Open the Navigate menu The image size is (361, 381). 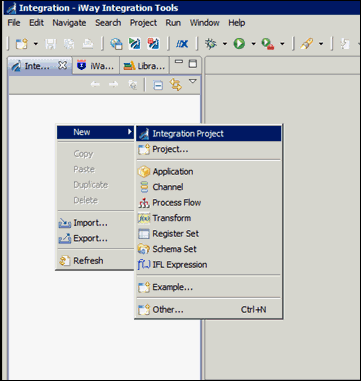point(69,23)
